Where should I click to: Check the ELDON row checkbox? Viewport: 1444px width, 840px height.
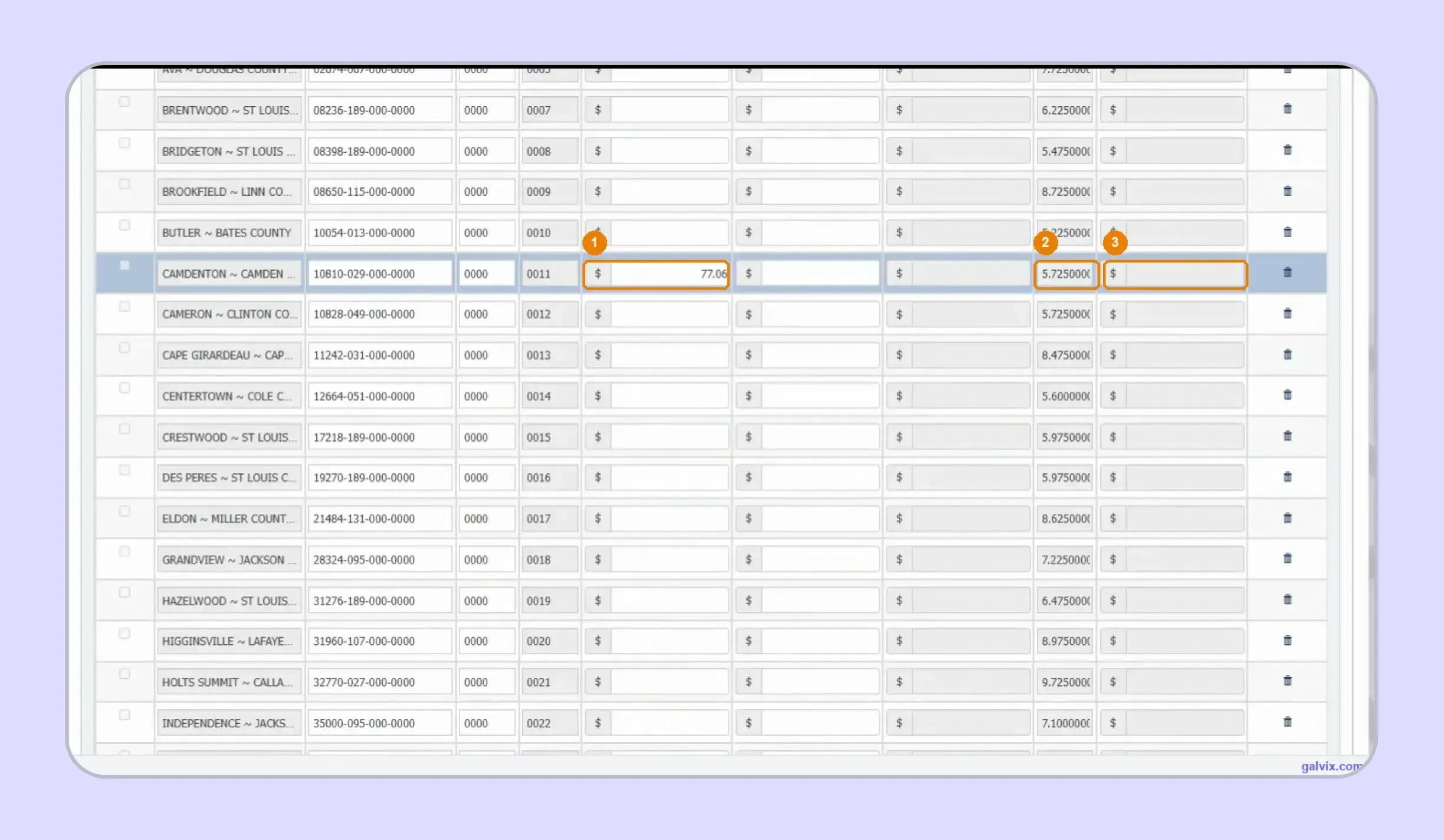coord(124,511)
